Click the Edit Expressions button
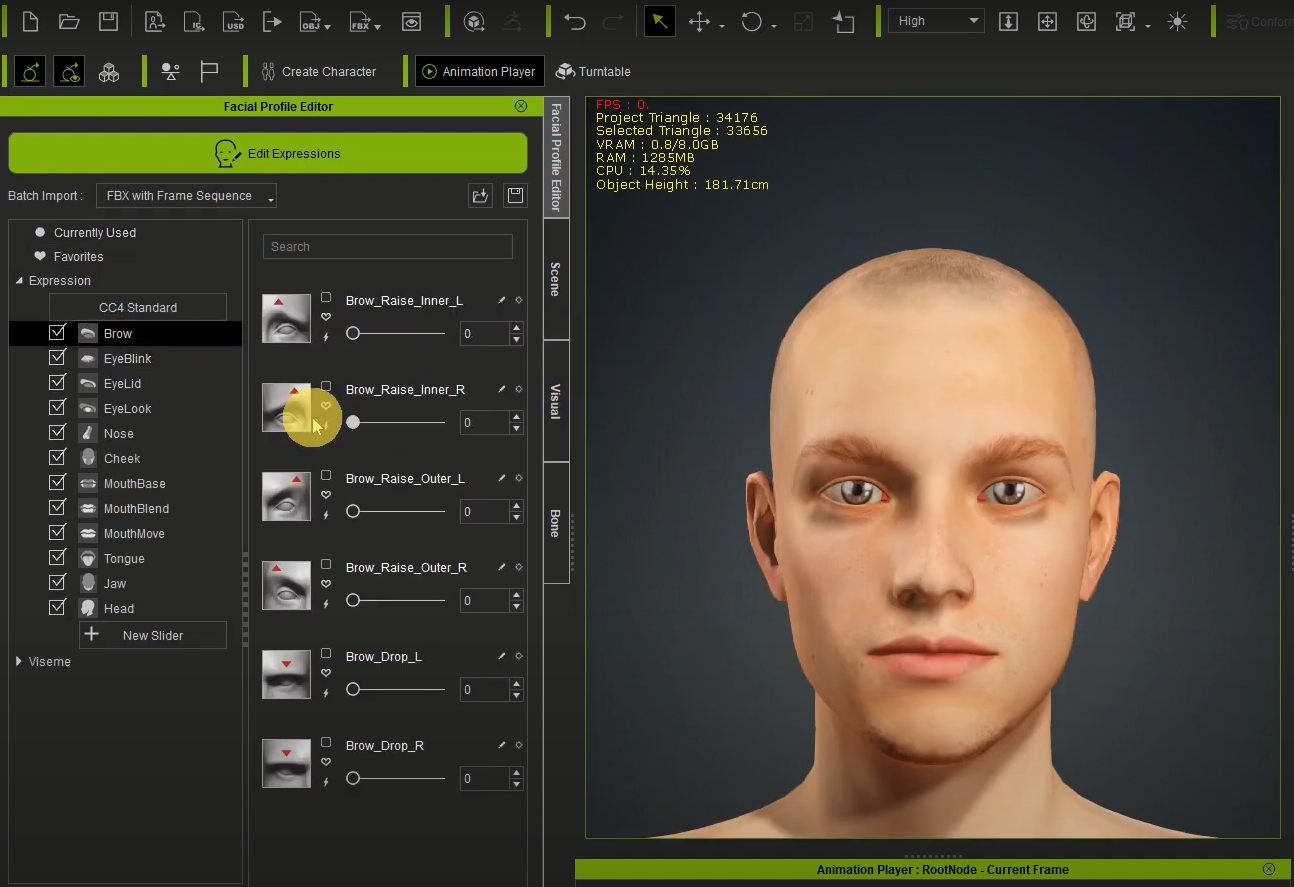The height and width of the screenshot is (887, 1294). [x=268, y=153]
